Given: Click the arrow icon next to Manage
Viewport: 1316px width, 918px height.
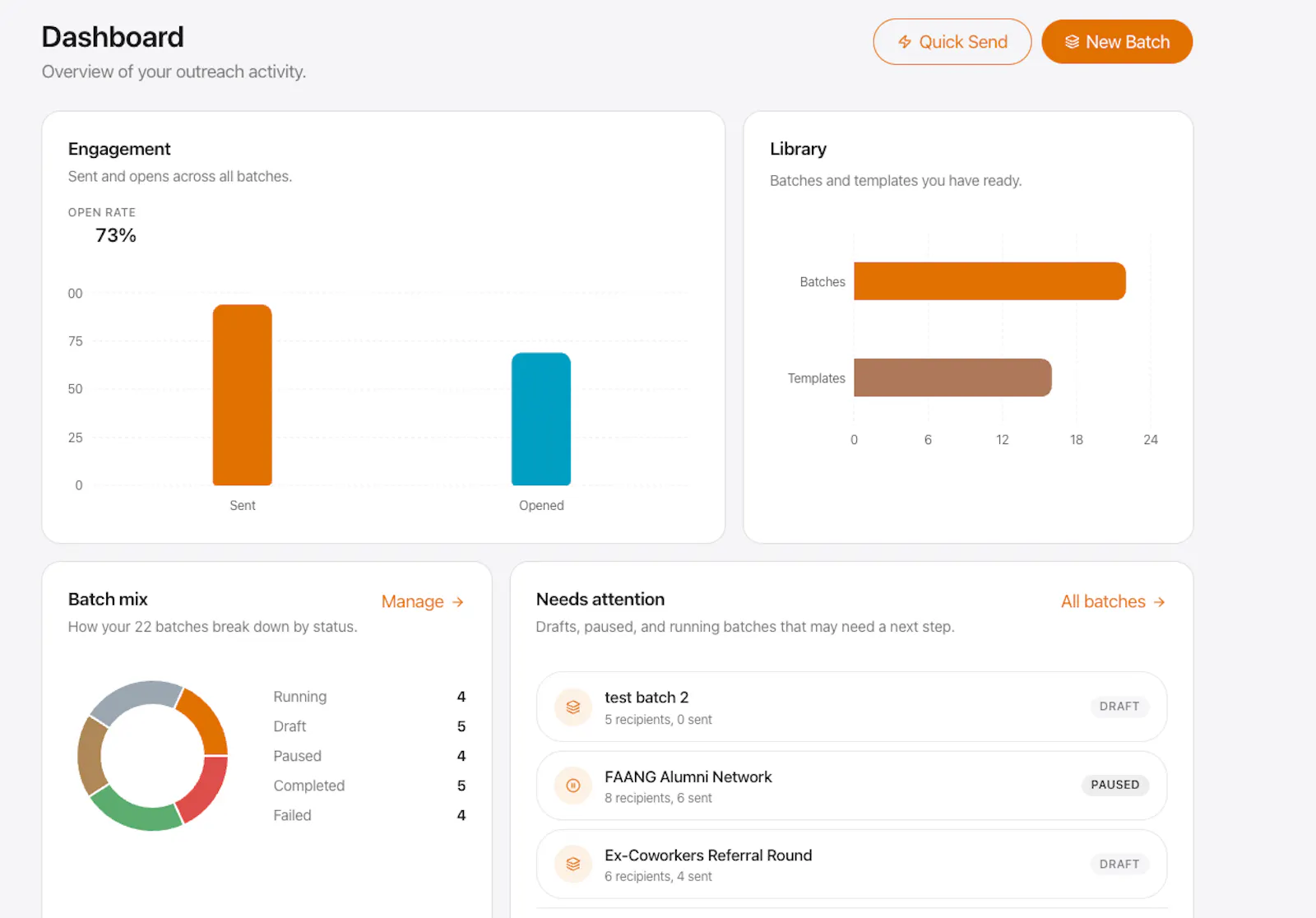Looking at the screenshot, I should coord(458,602).
